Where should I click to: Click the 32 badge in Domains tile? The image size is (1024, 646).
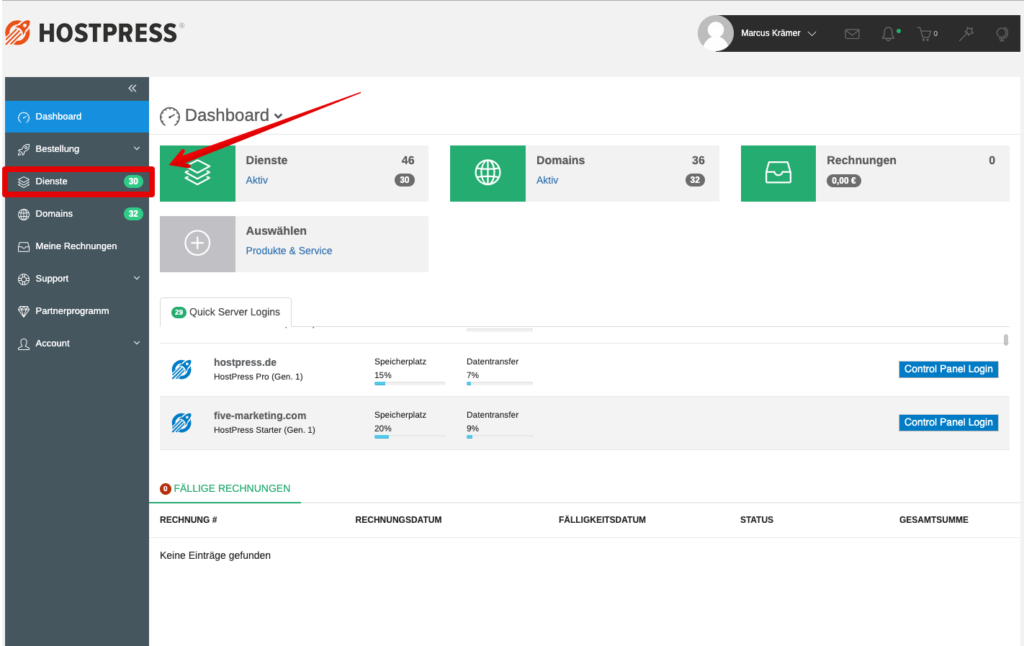tap(695, 180)
